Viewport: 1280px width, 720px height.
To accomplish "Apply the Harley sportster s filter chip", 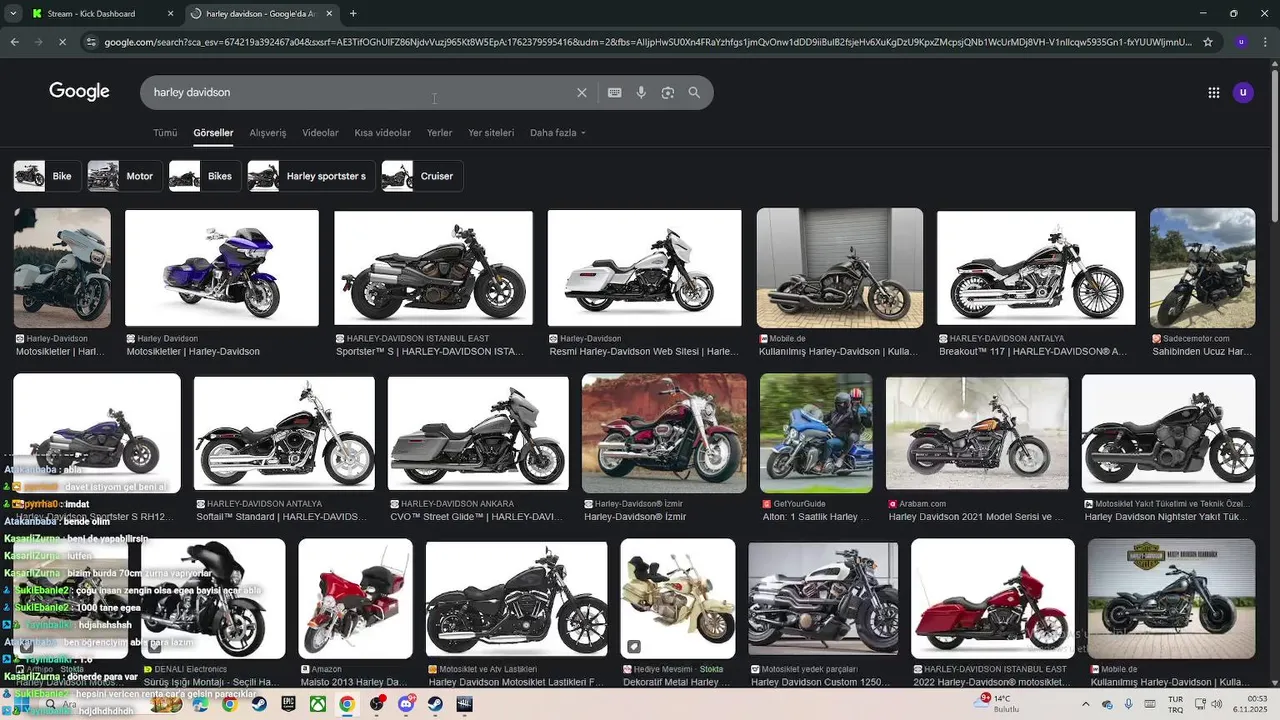I will pyautogui.click(x=311, y=176).
